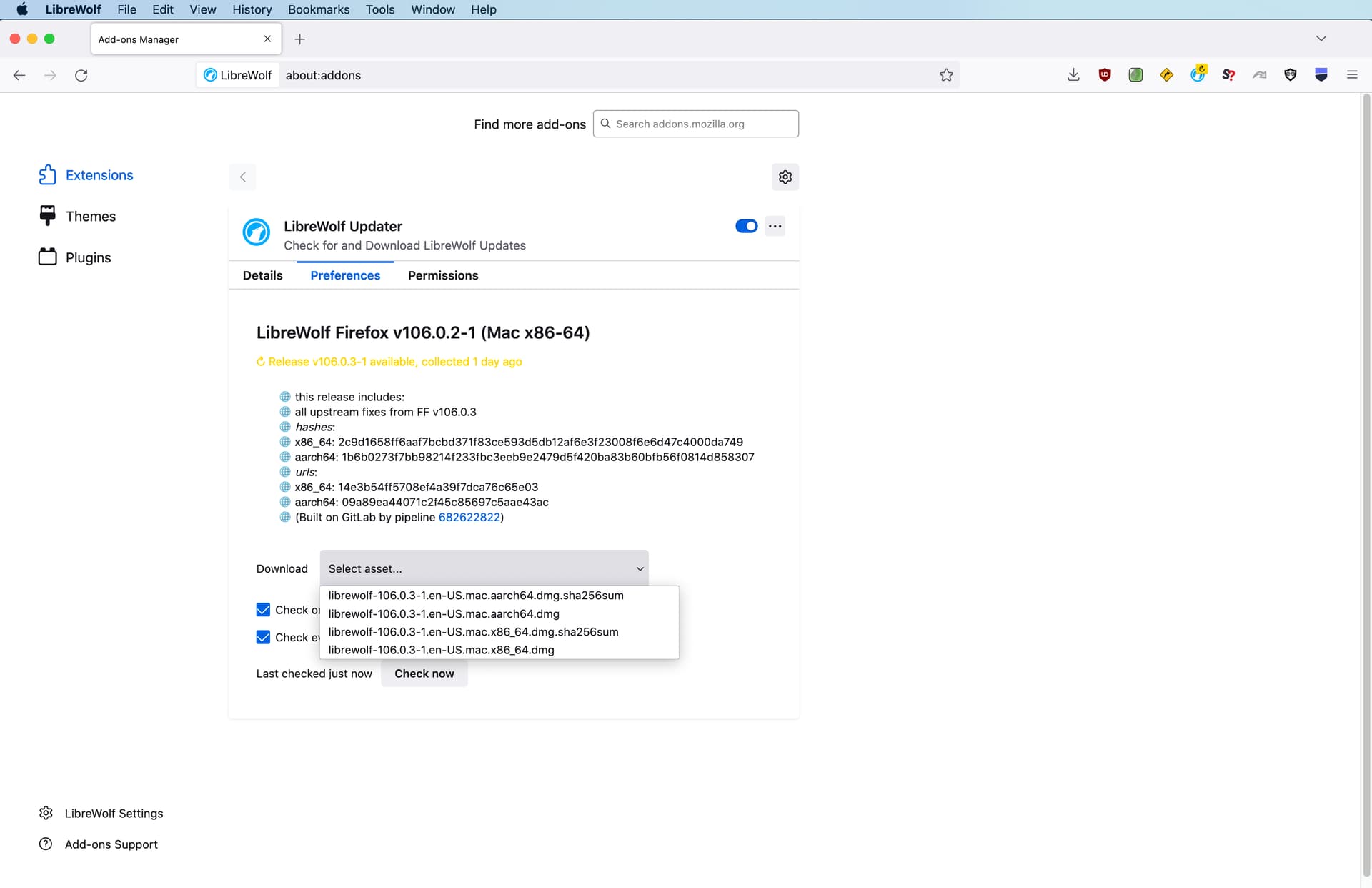
Task: Open the Extensions sidebar category
Action: coord(86,175)
